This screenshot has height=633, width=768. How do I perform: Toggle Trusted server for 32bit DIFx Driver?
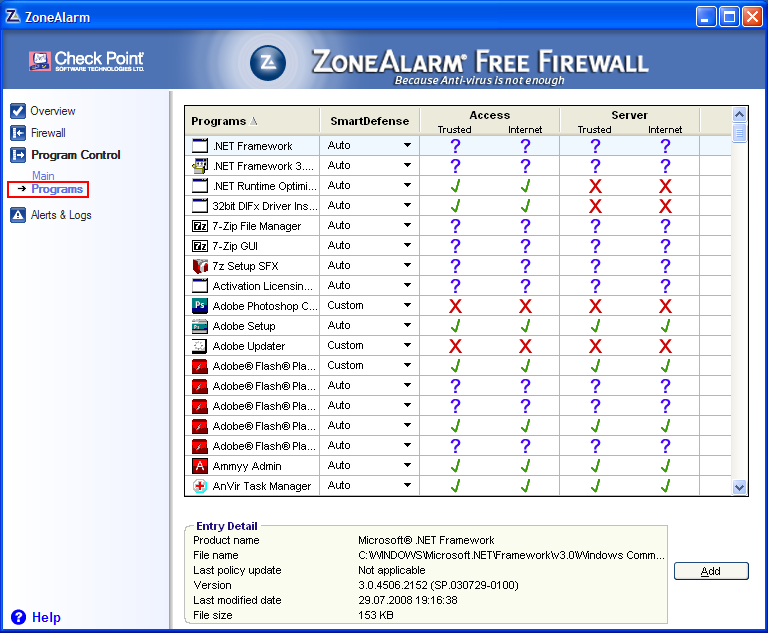[x=595, y=206]
